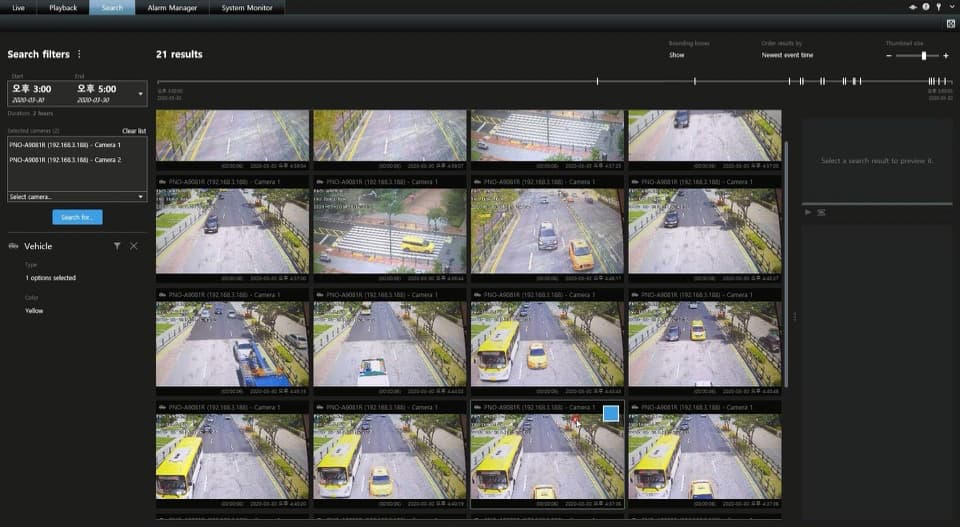Click the Search filters heading
The width and height of the screenshot is (960, 527).
coord(39,54)
